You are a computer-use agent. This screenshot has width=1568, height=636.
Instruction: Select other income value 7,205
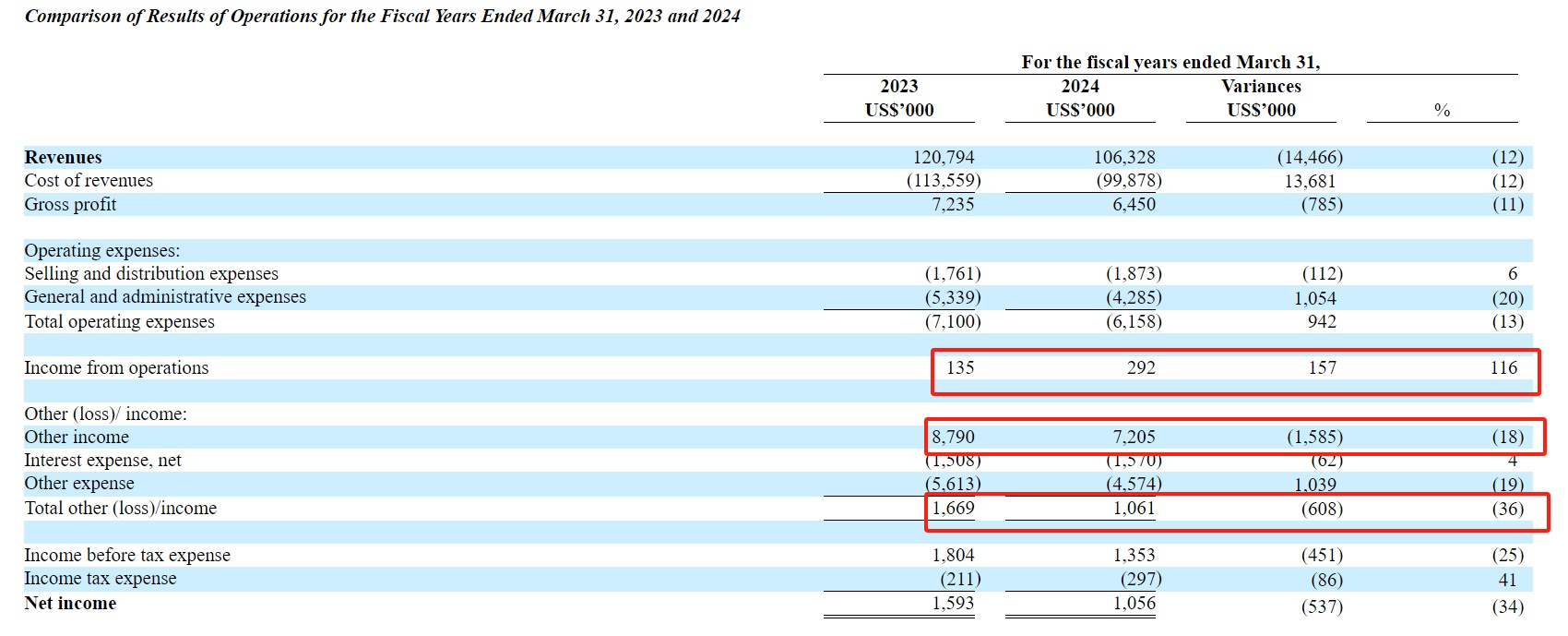(1134, 437)
